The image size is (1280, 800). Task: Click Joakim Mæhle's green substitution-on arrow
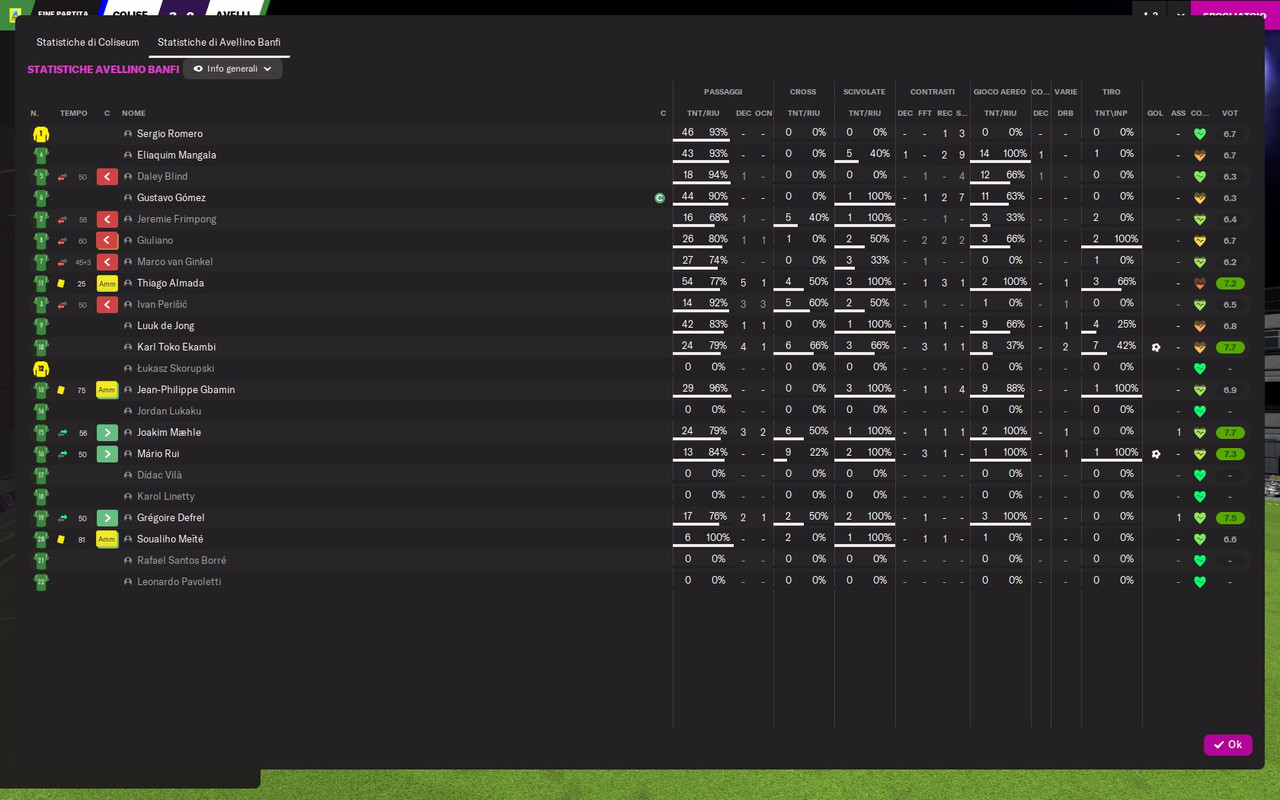[x=107, y=433]
